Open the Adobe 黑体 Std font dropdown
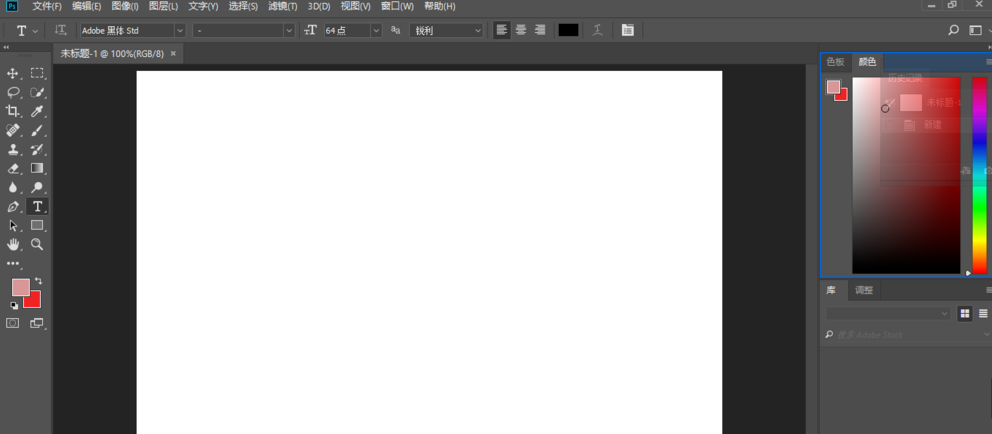This screenshot has height=434, width=992. point(180,31)
